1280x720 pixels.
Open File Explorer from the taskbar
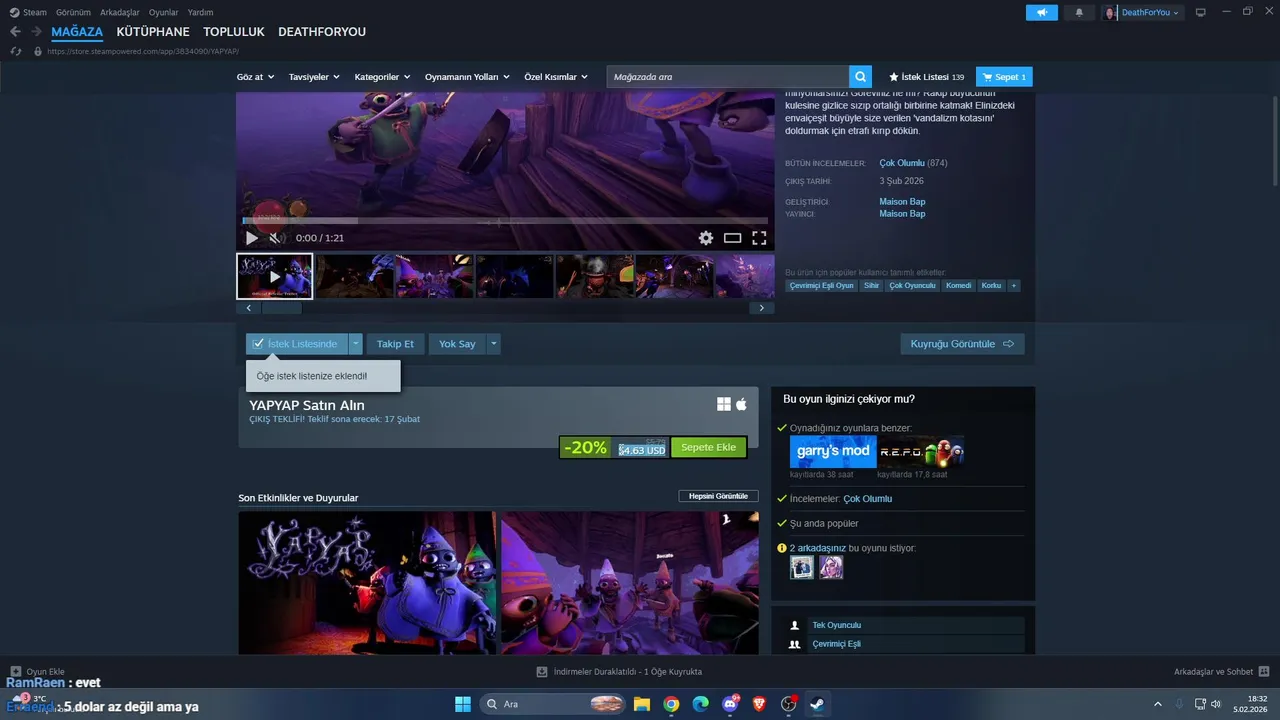point(641,704)
